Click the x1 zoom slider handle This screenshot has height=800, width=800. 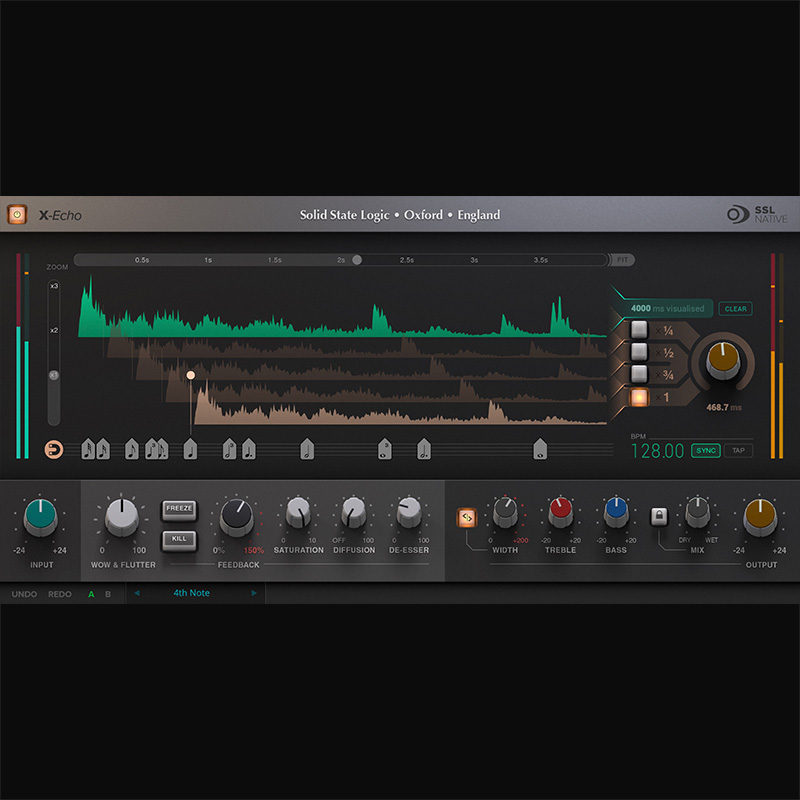click(x=54, y=375)
